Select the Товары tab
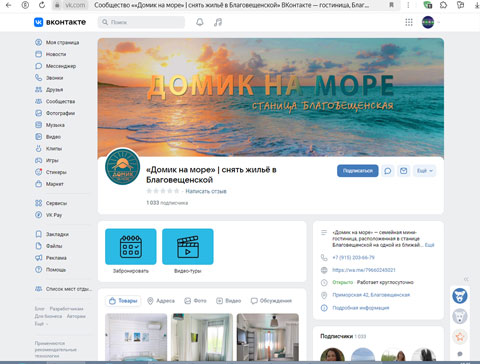480x364 pixels. [123, 301]
